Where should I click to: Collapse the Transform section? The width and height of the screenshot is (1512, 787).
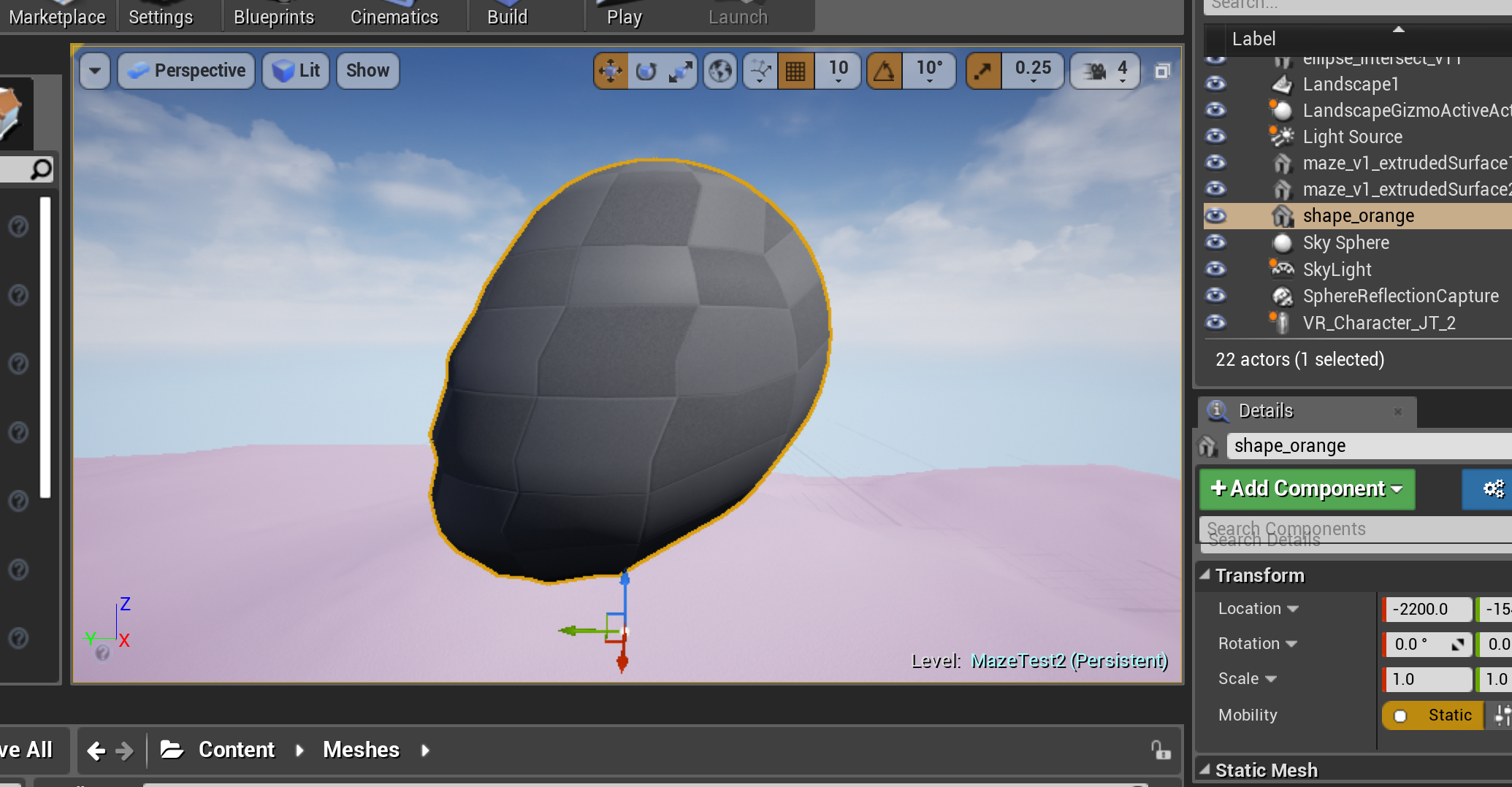point(1205,575)
